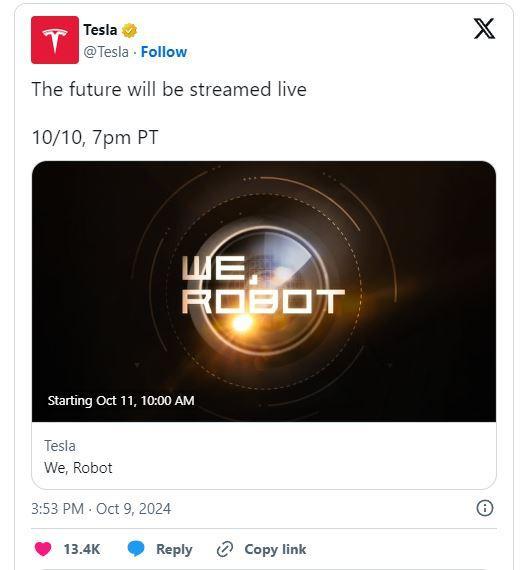Image resolution: width=524 pixels, height=570 pixels.
Task: Click the gold verified badge next to Tesla
Action: [129, 31]
